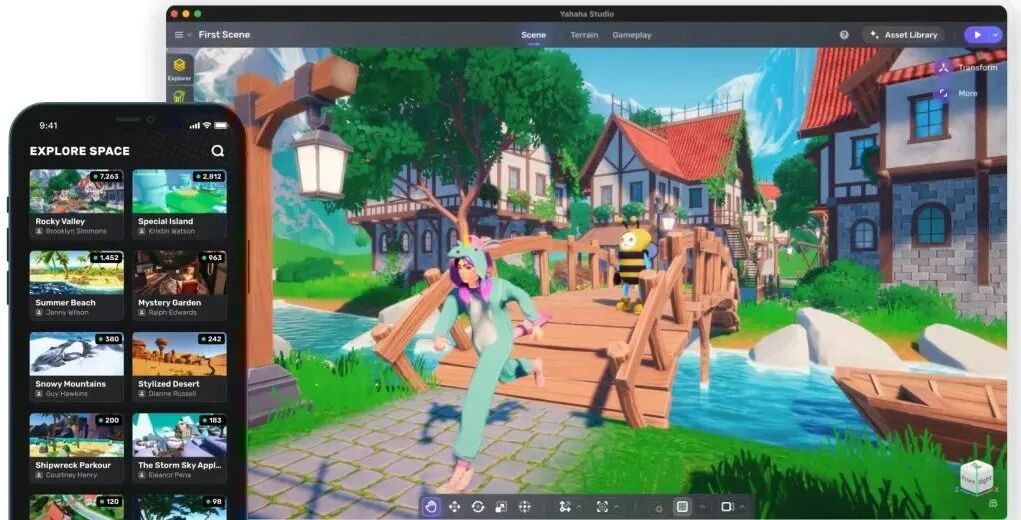Open the Summer Beach space thumbnail
Screen dimensions: 1021x520
(77, 273)
